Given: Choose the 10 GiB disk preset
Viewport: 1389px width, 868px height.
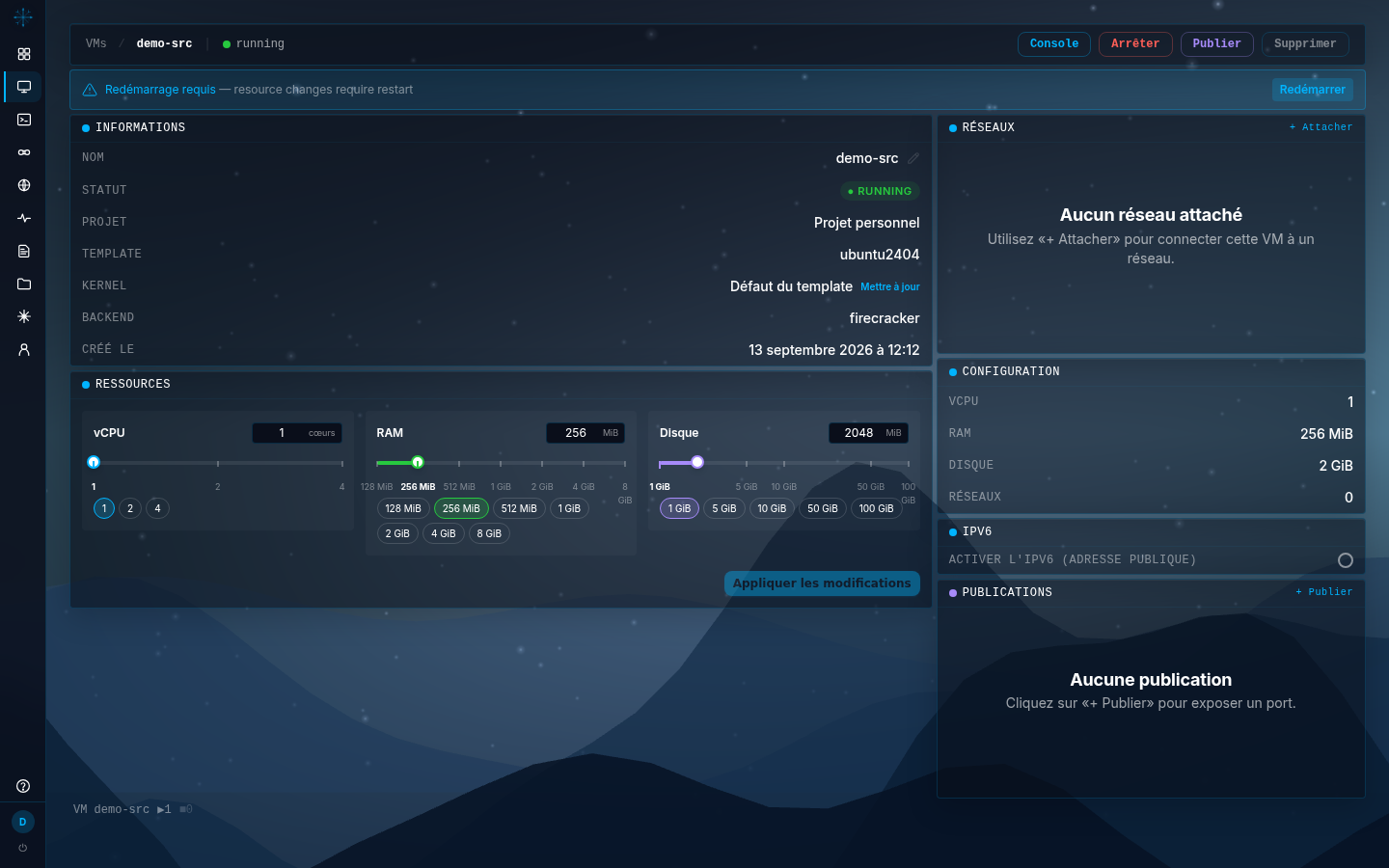Looking at the screenshot, I should coord(772,508).
